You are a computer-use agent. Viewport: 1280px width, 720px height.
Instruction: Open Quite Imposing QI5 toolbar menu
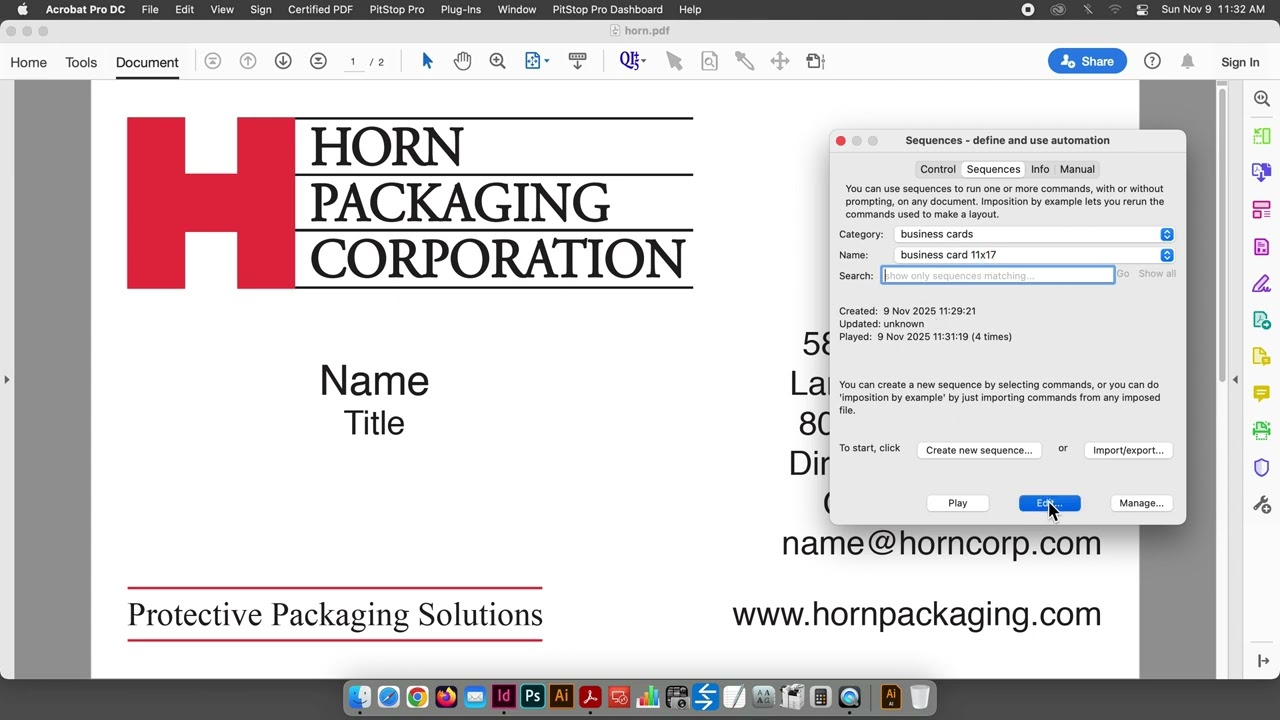point(632,61)
